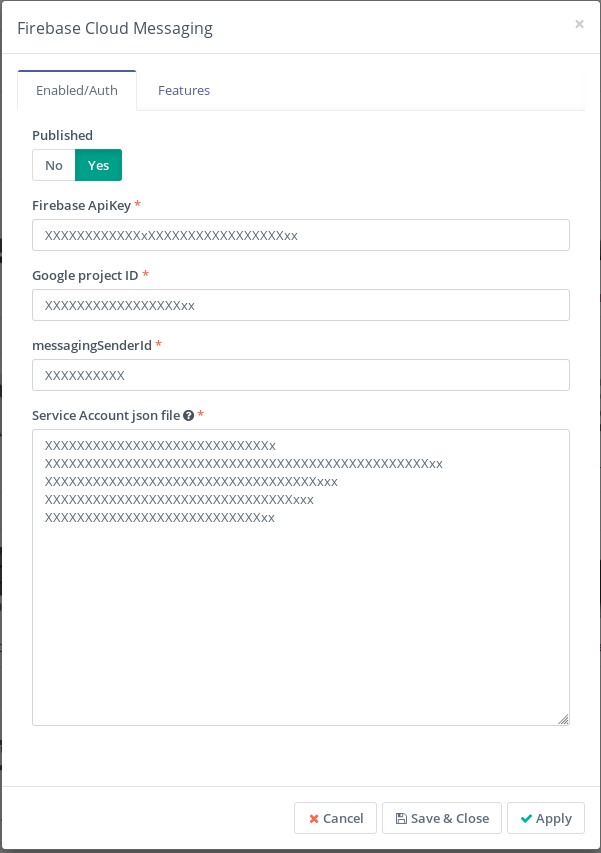Switch to the Features tab
Image resolution: width=601 pixels, height=853 pixels.
pos(184,90)
